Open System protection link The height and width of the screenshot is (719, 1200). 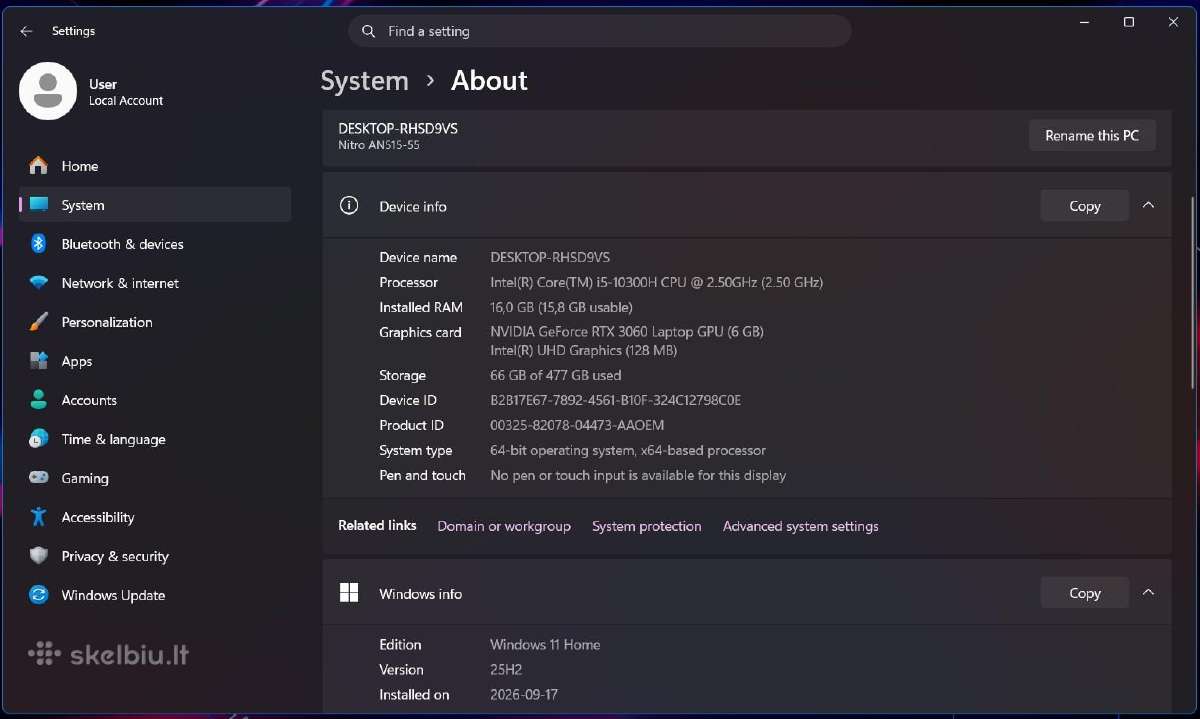647,526
